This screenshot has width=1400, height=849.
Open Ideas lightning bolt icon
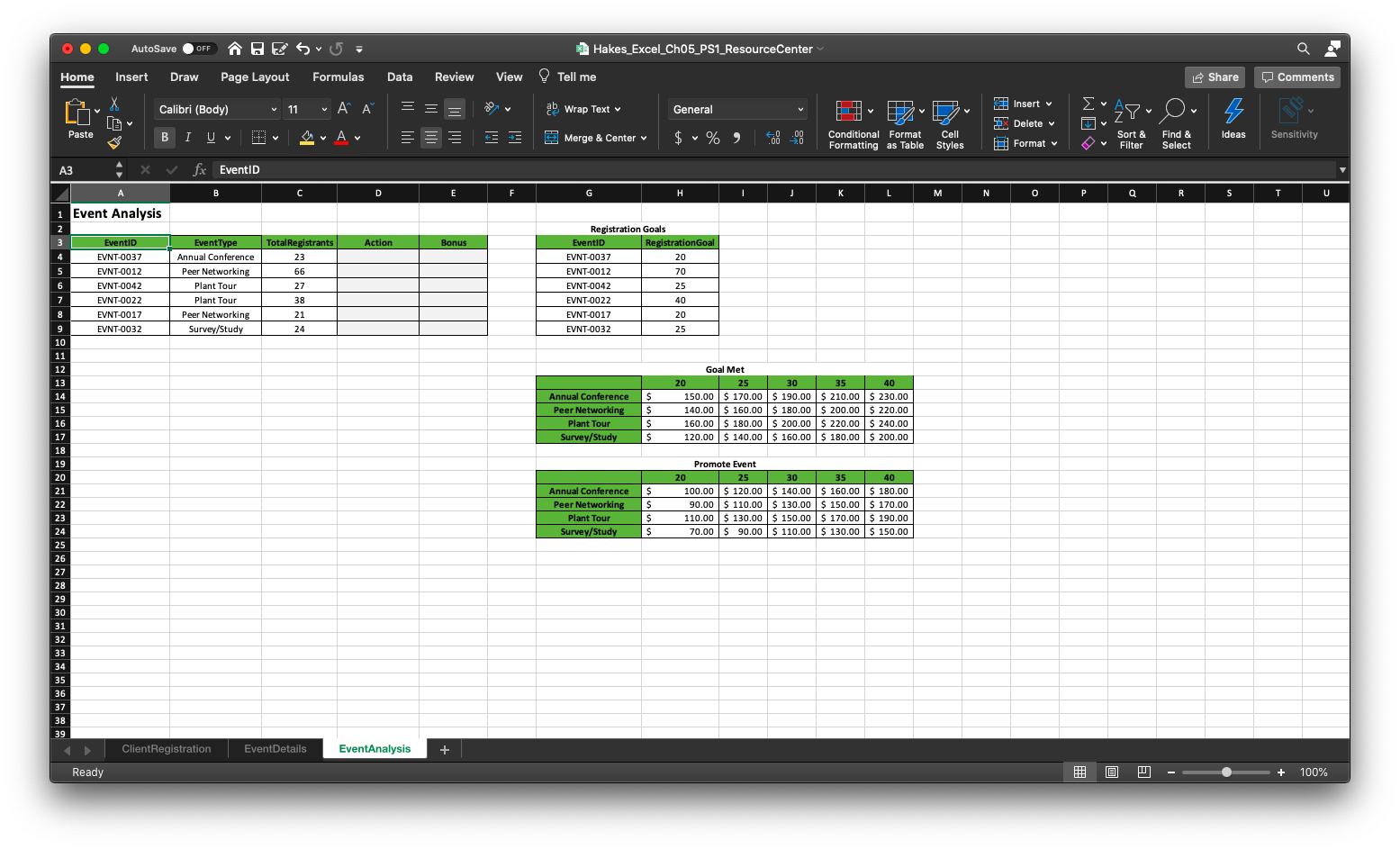[x=1233, y=111]
